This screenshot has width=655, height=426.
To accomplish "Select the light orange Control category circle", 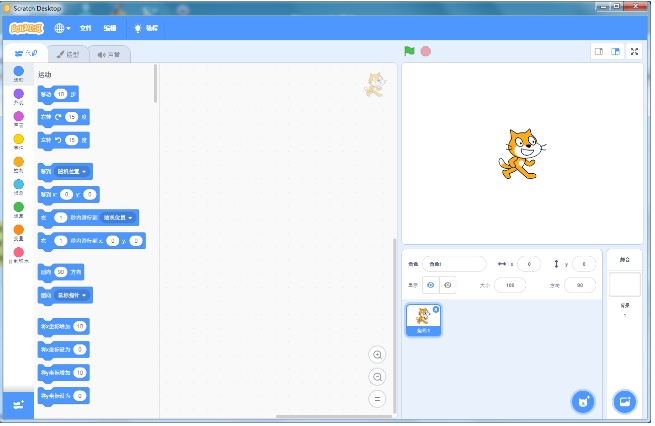I will pos(18,162).
